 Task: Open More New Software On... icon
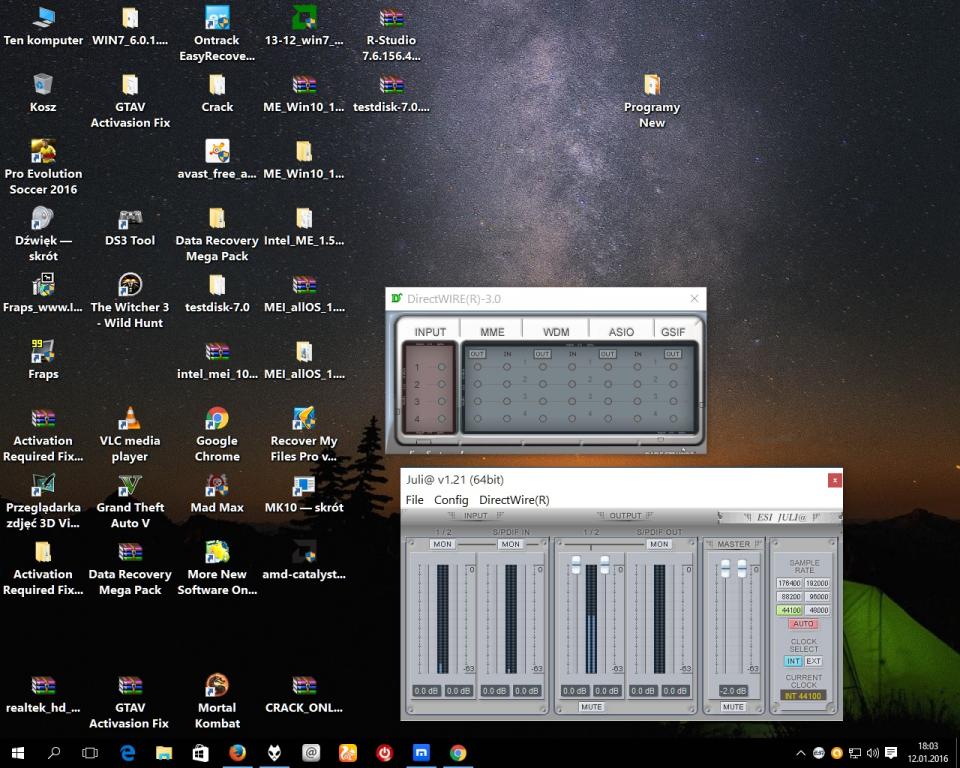pos(217,568)
